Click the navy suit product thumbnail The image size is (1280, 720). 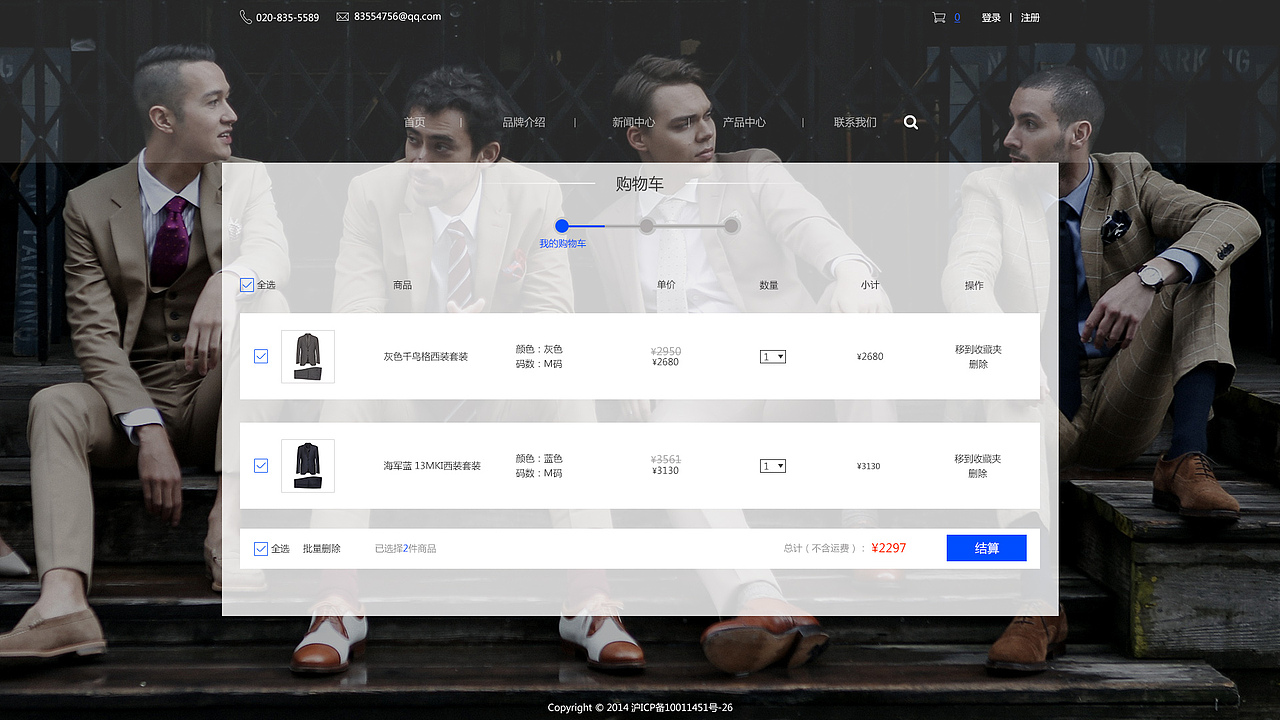click(x=307, y=465)
